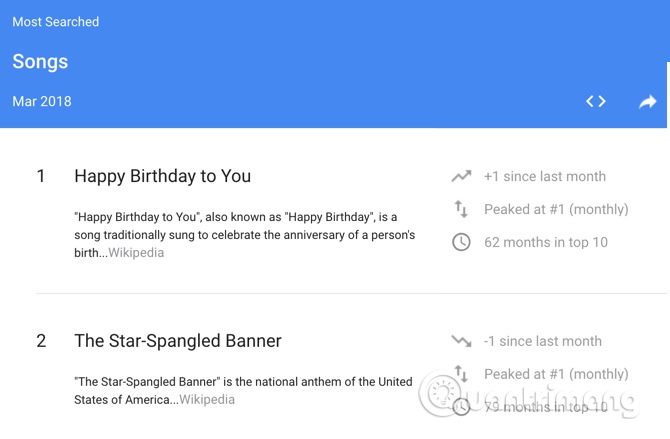
Task: Follow the Wikipedia link under Happy Birthday
Action: point(136,253)
